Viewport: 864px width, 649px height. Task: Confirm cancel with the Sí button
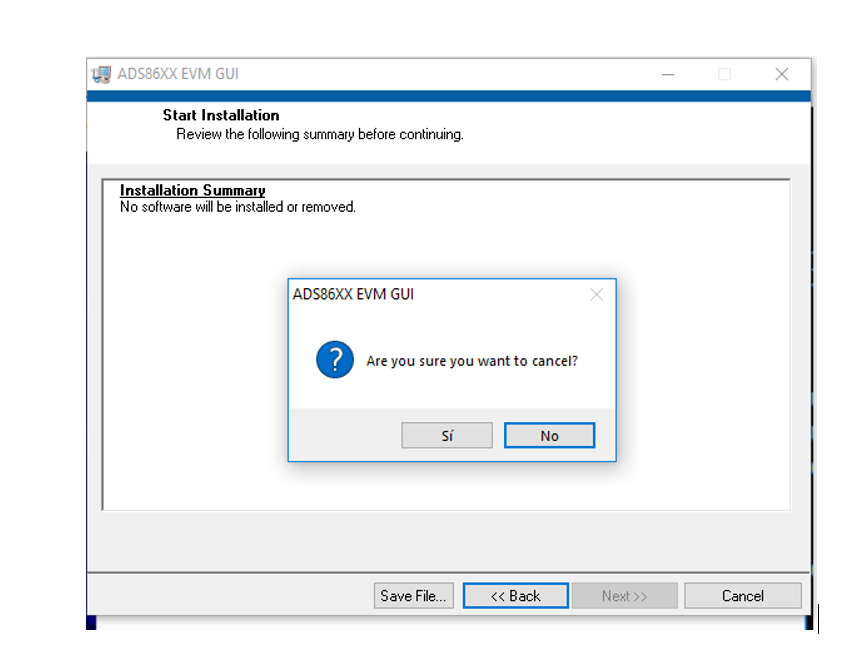tap(447, 435)
